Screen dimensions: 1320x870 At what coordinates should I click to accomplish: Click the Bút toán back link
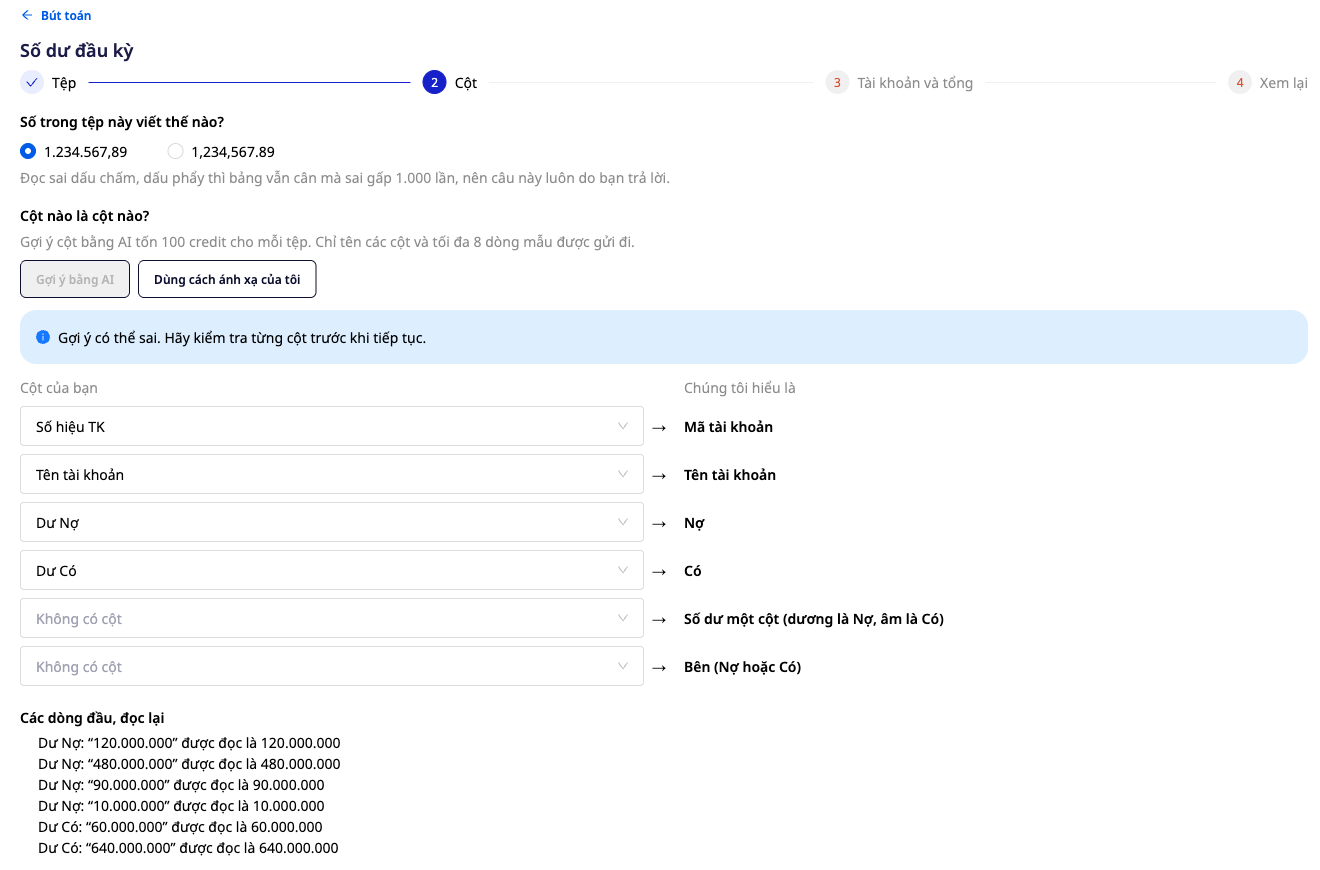coord(66,15)
